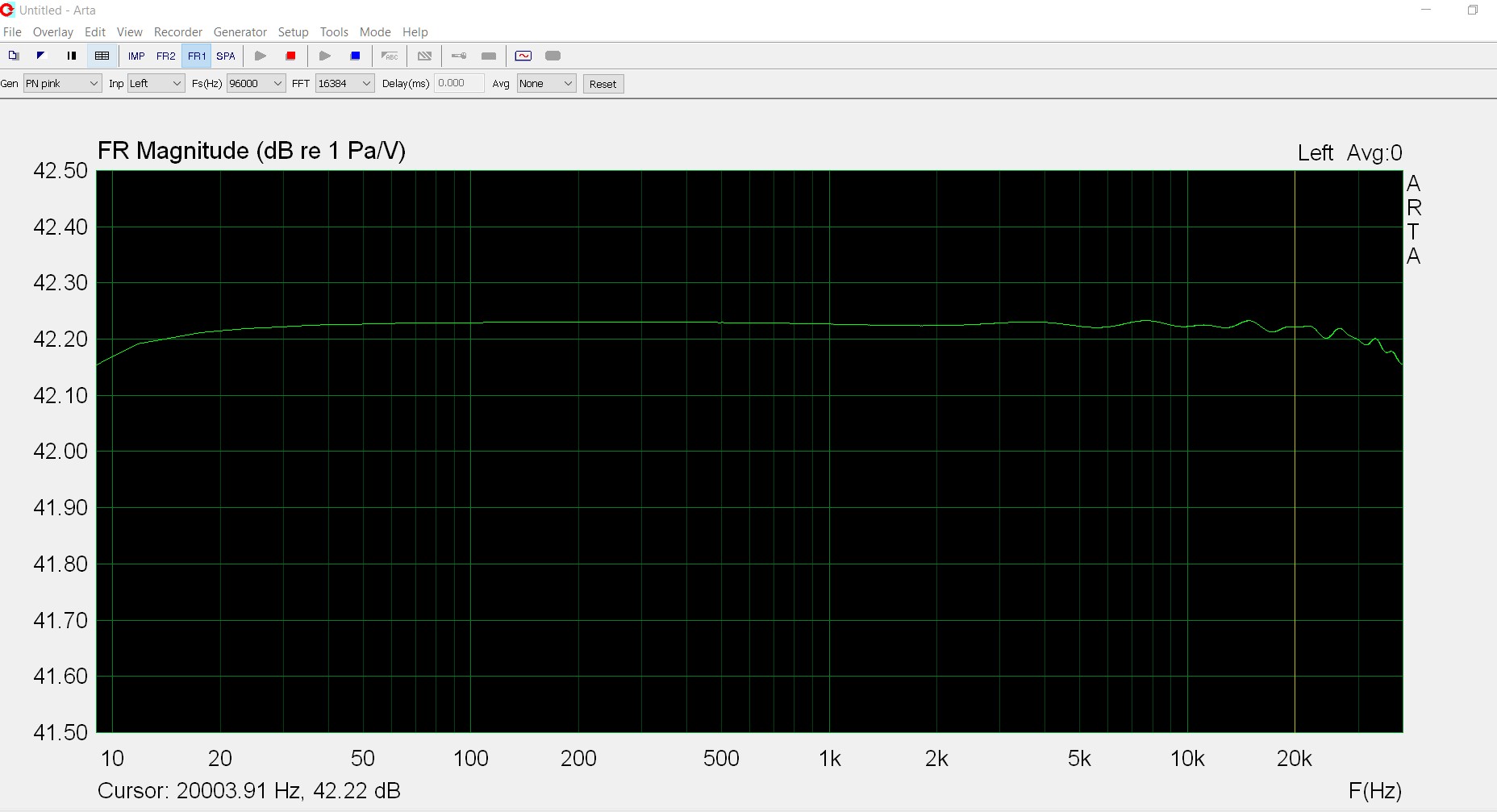Viewport: 1497px width, 812px height.
Task: Click the copy icon in the toolbar
Action: [14, 56]
